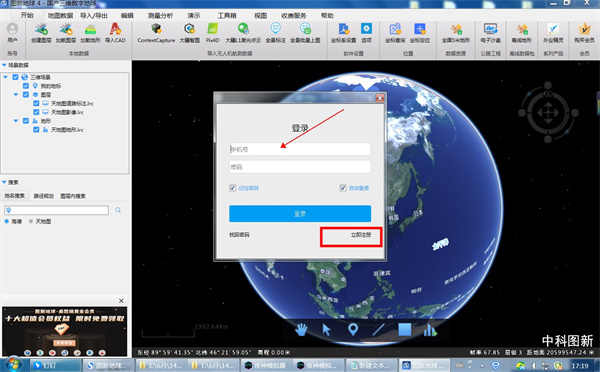Viewport: 600px width, 372px height.
Task: Open the 导入/导出 ribbon tab
Action: coord(94,16)
